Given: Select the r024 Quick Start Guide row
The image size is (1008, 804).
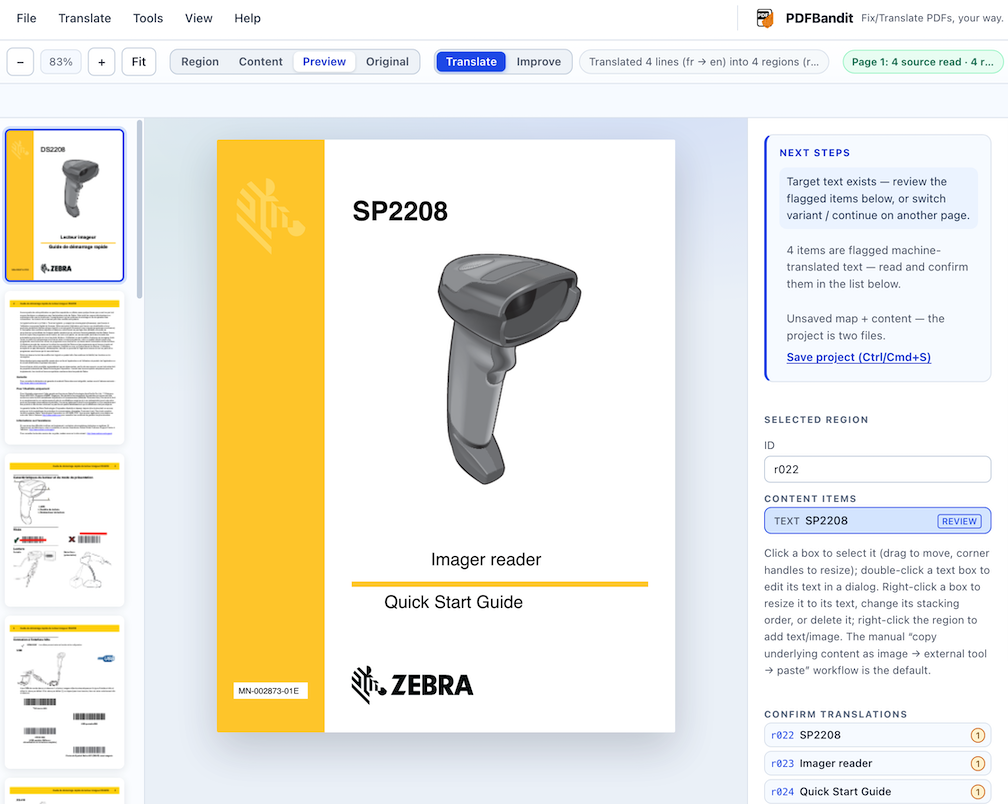Looking at the screenshot, I should pos(878,792).
